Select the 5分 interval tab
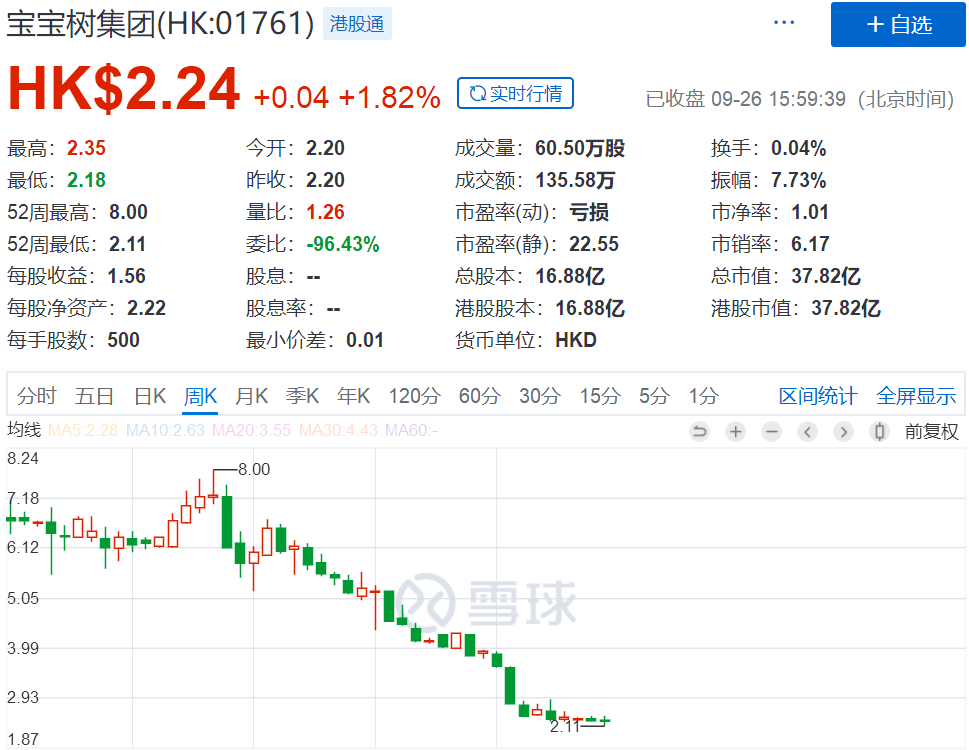 654,396
